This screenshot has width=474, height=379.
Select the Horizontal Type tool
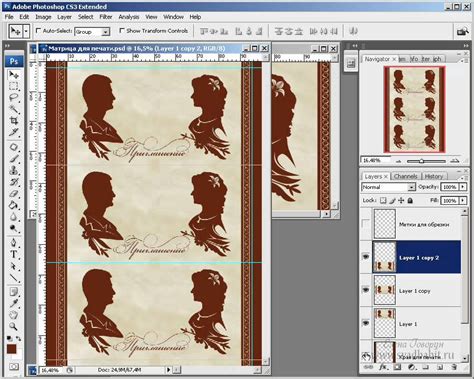pyautogui.click(x=14, y=254)
